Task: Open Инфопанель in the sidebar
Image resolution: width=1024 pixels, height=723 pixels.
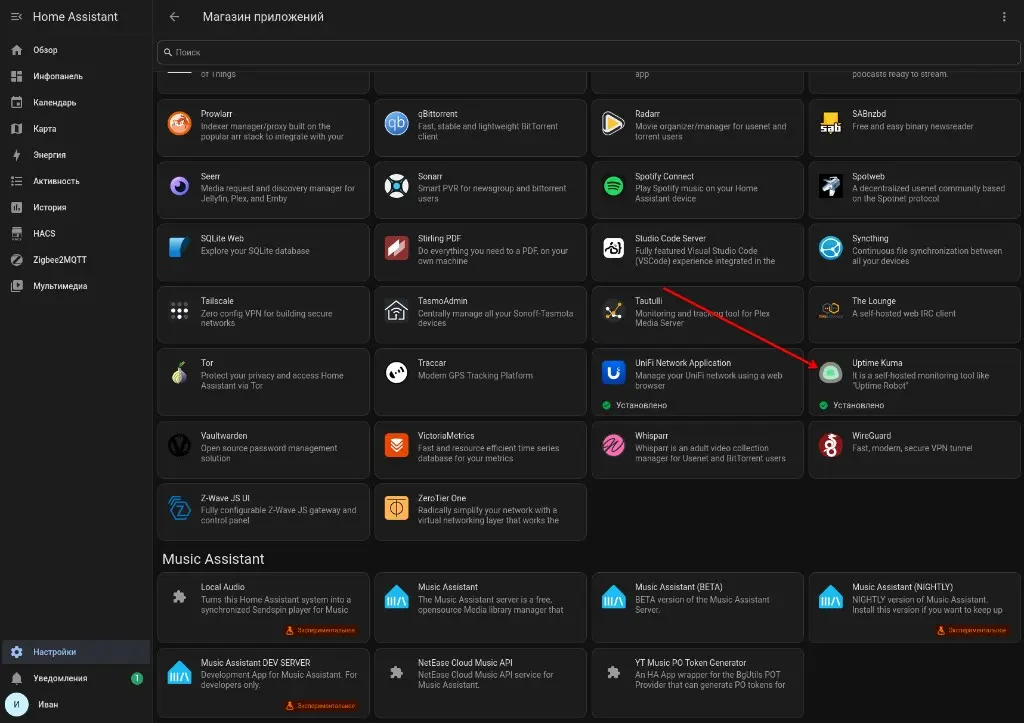Action: click(76, 76)
